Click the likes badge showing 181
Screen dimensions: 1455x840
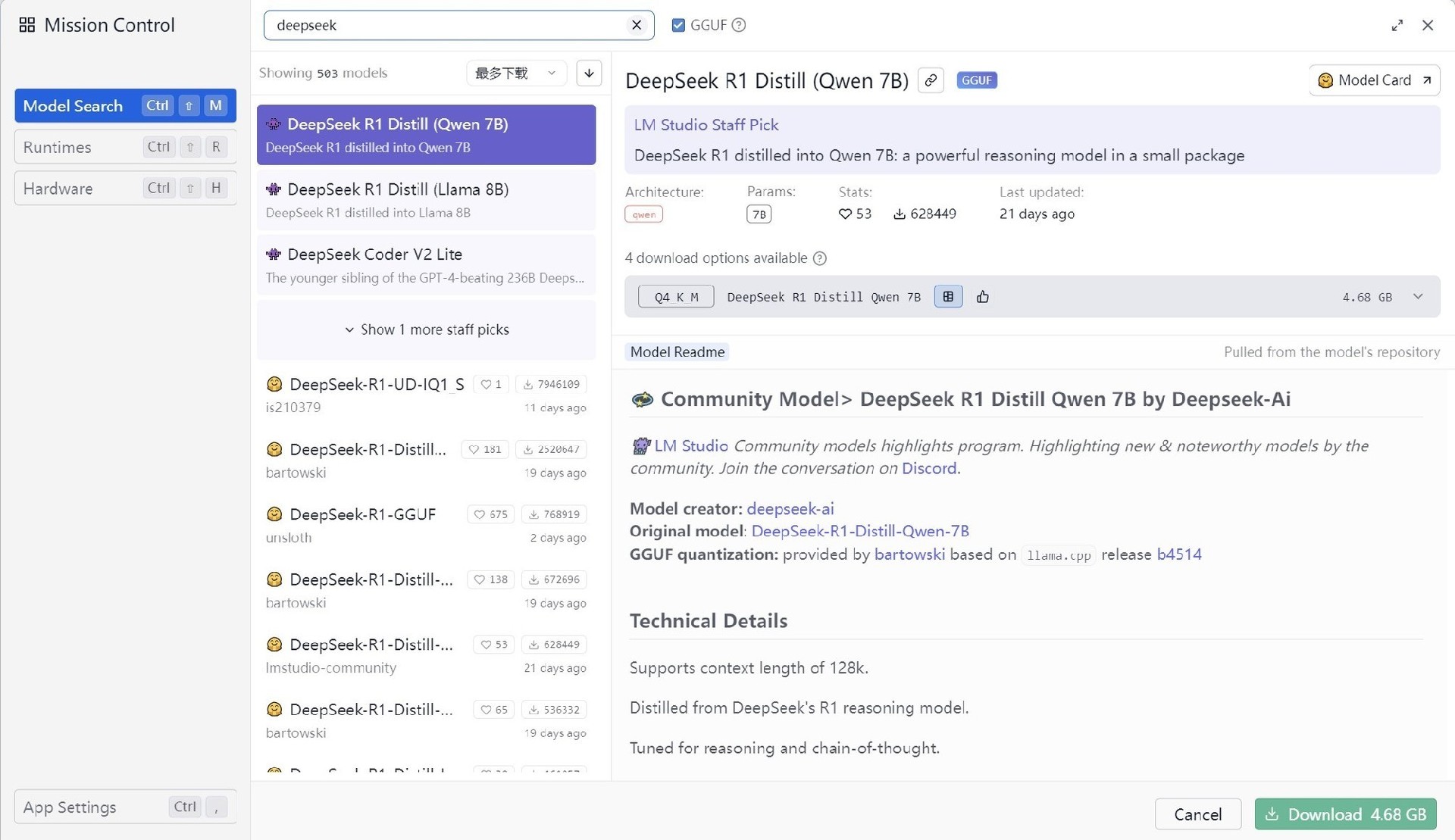coord(485,449)
